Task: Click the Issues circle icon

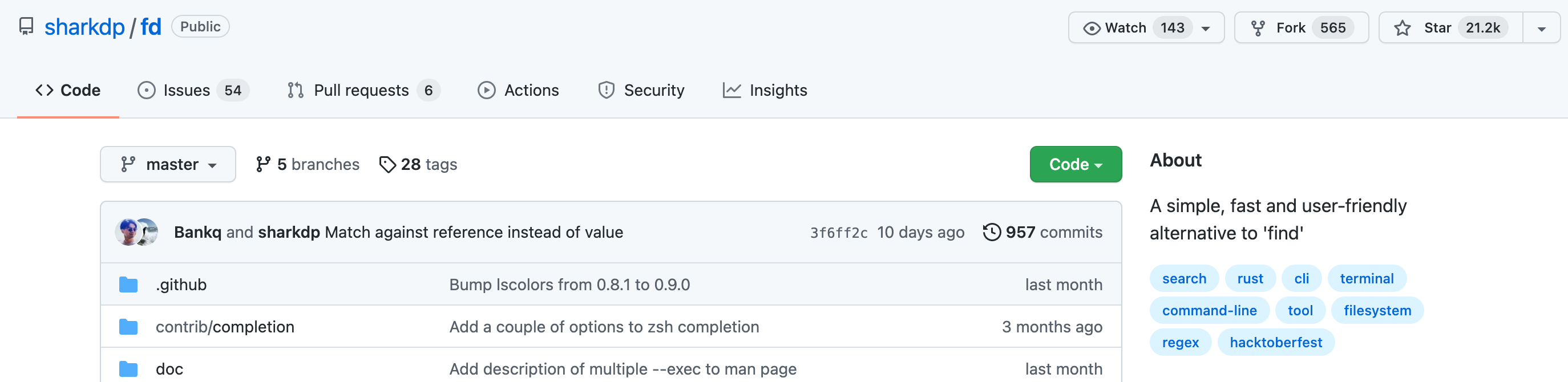Action: 146,90
